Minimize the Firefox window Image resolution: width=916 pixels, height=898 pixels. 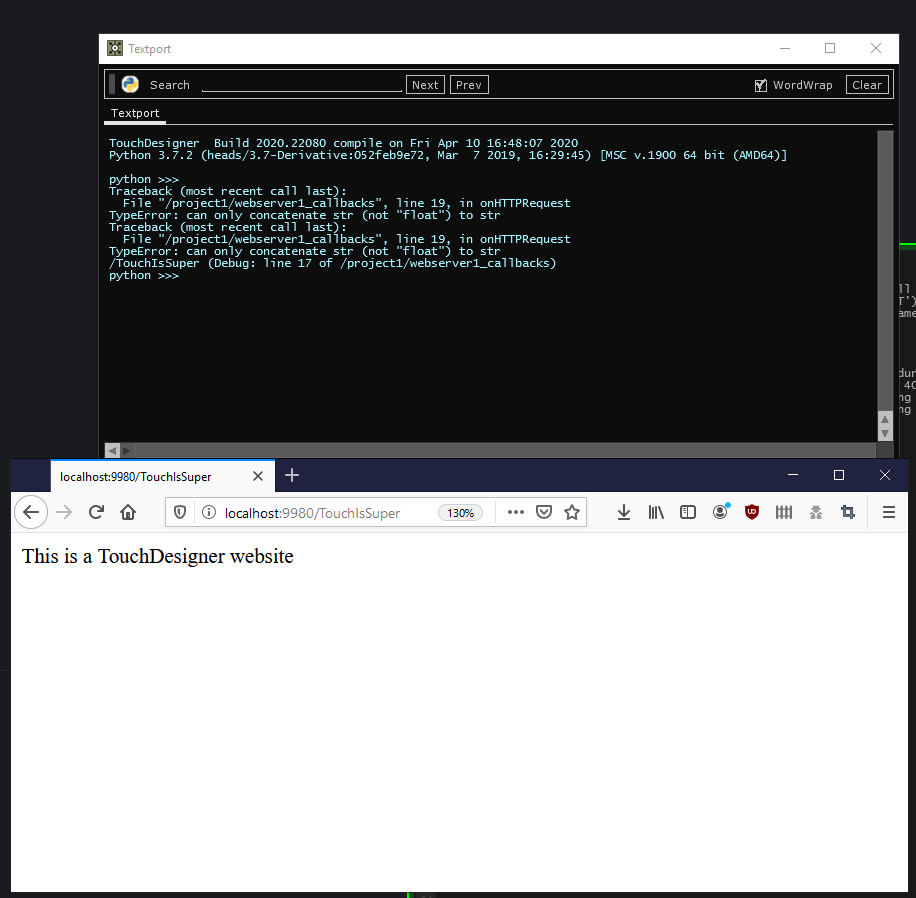point(793,475)
